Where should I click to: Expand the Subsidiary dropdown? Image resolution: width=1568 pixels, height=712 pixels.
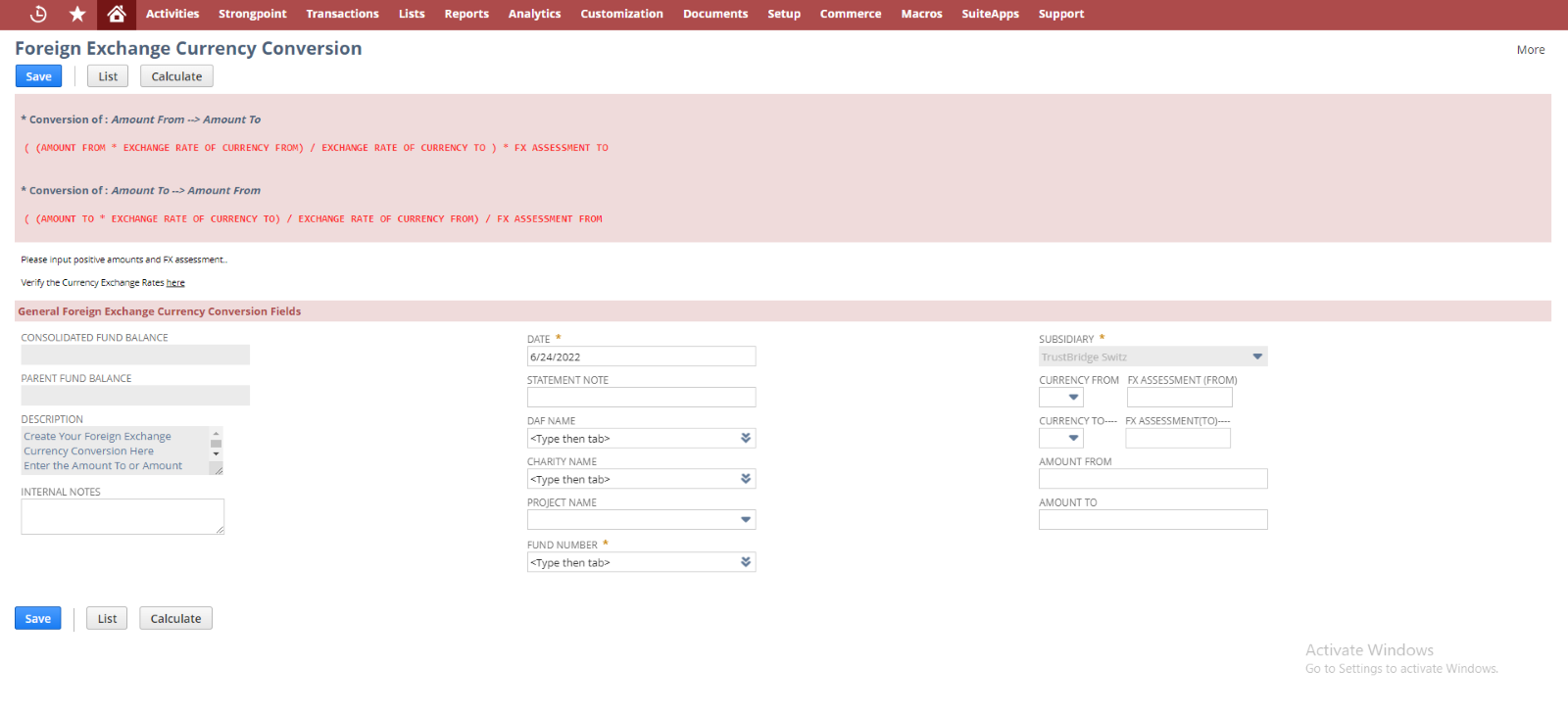[1257, 356]
